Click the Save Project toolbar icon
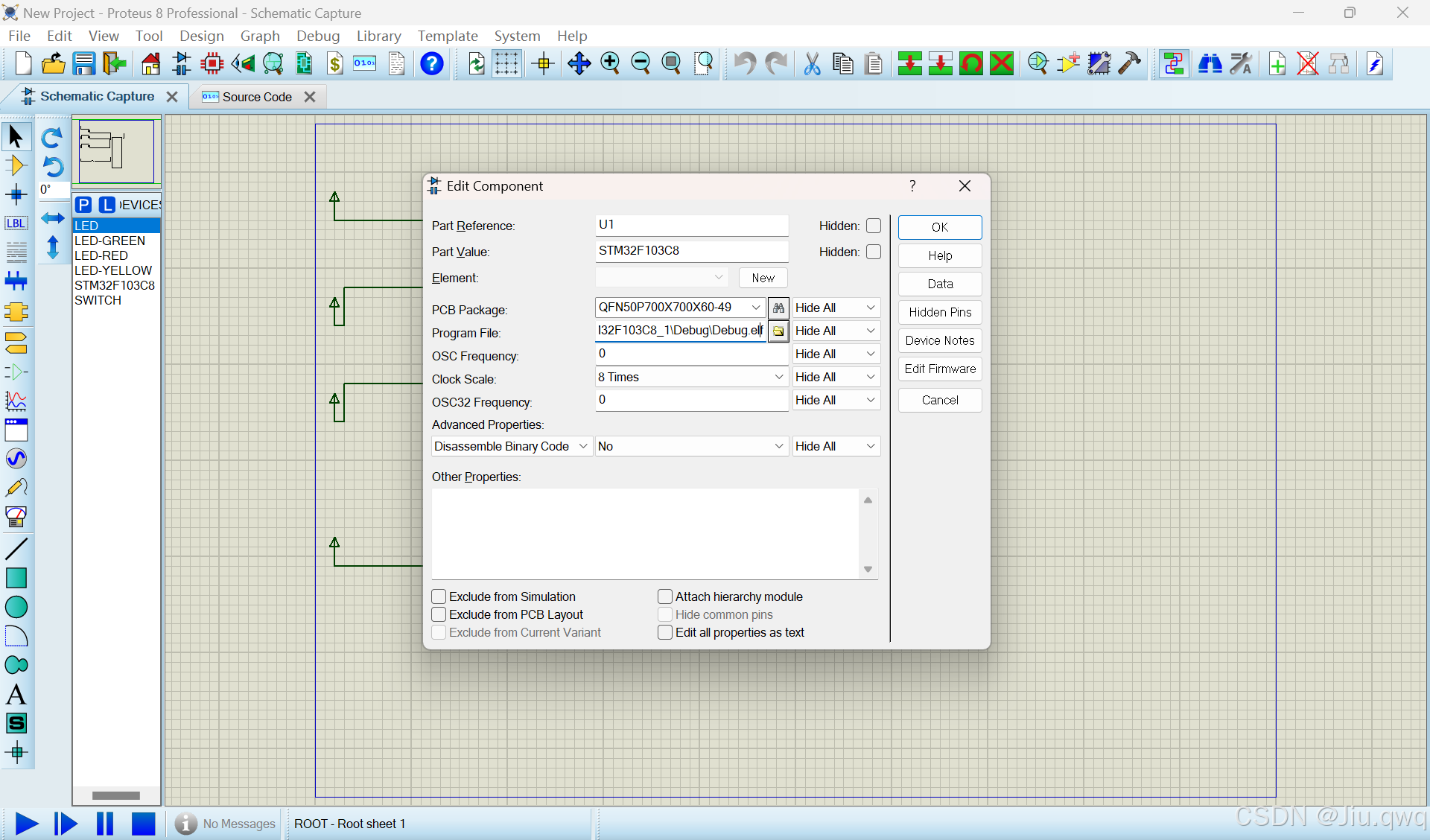The height and width of the screenshot is (840, 1430). (x=83, y=64)
